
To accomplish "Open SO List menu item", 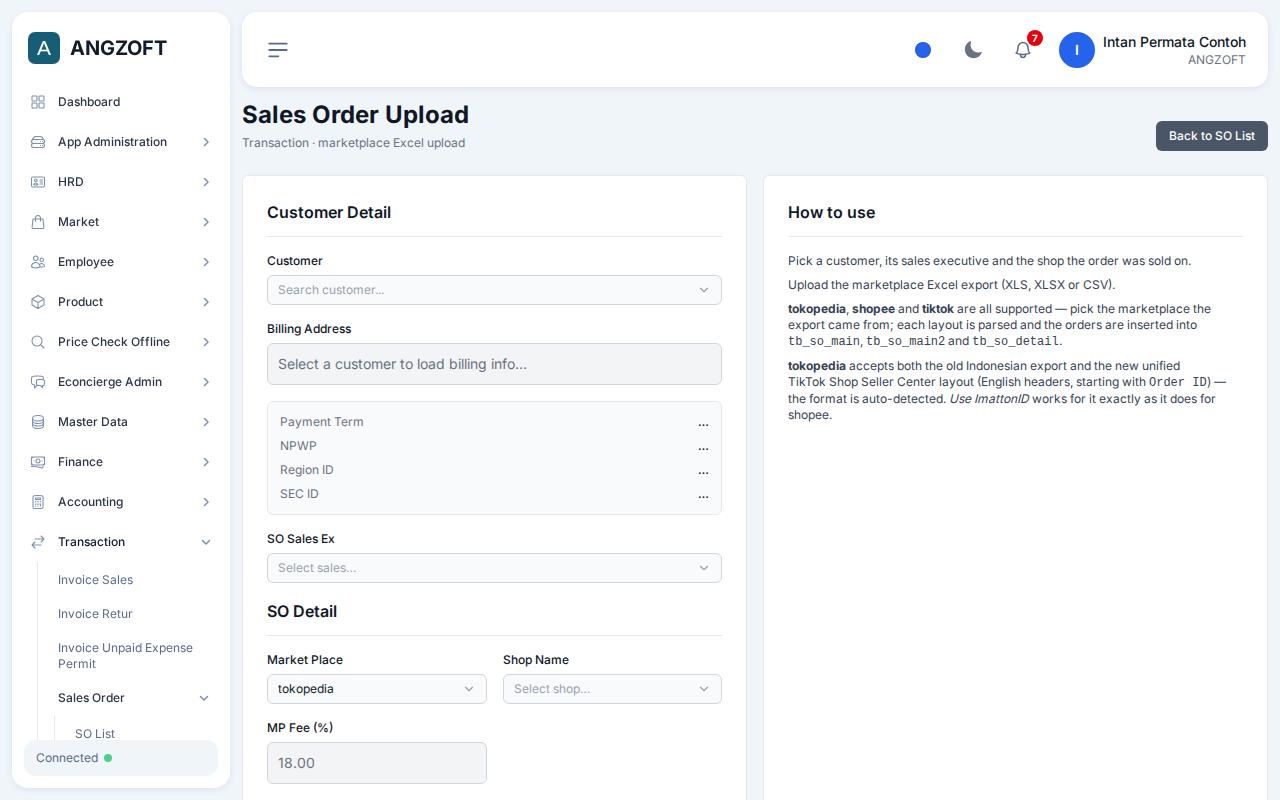I will pyautogui.click(x=95, y=734).
